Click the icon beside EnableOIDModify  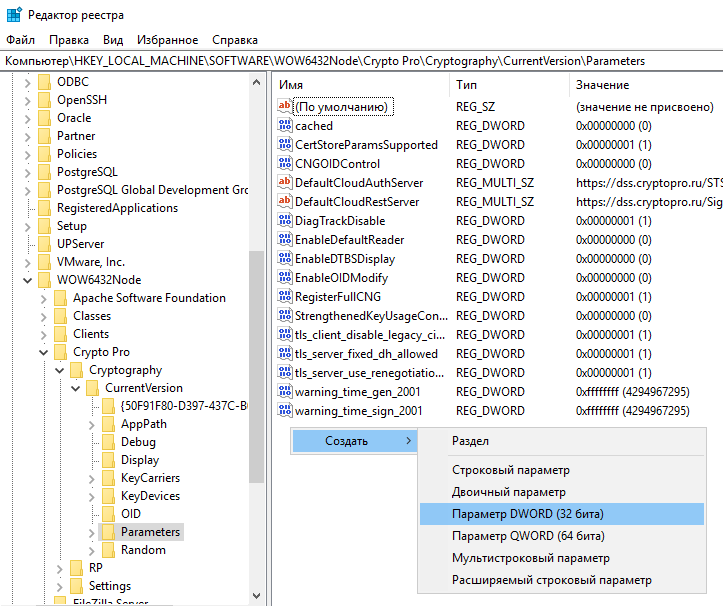pyautogui.click(x=284, y=277)
